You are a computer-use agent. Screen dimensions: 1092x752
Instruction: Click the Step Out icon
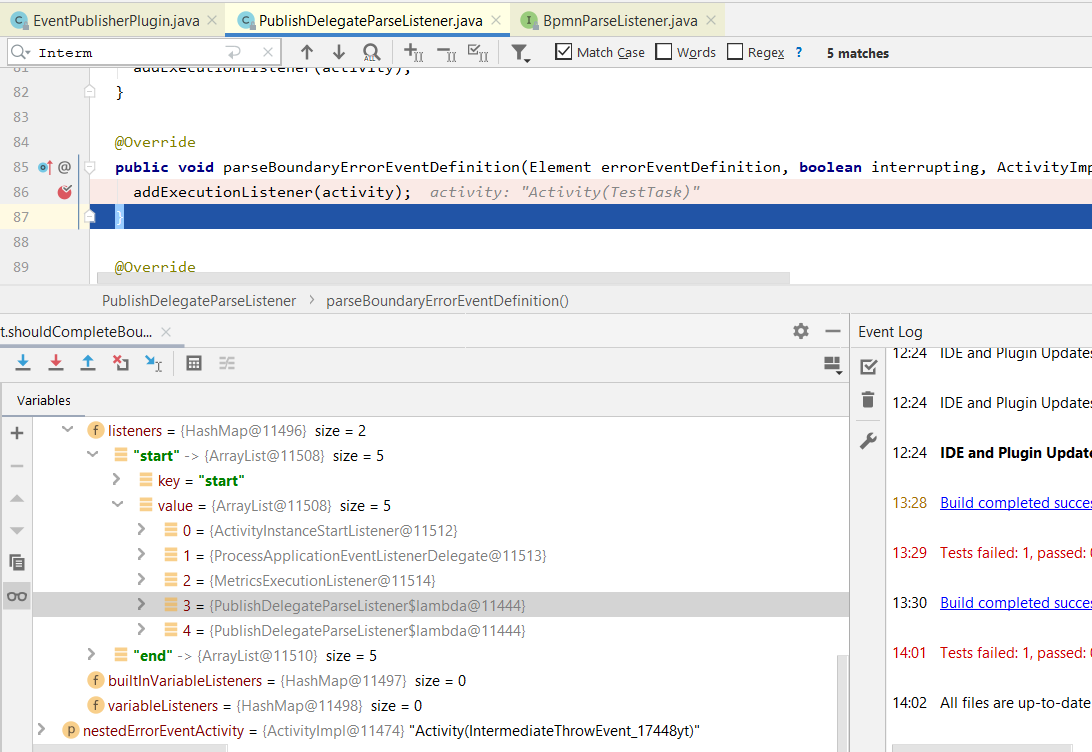click(x=88, y=362)
